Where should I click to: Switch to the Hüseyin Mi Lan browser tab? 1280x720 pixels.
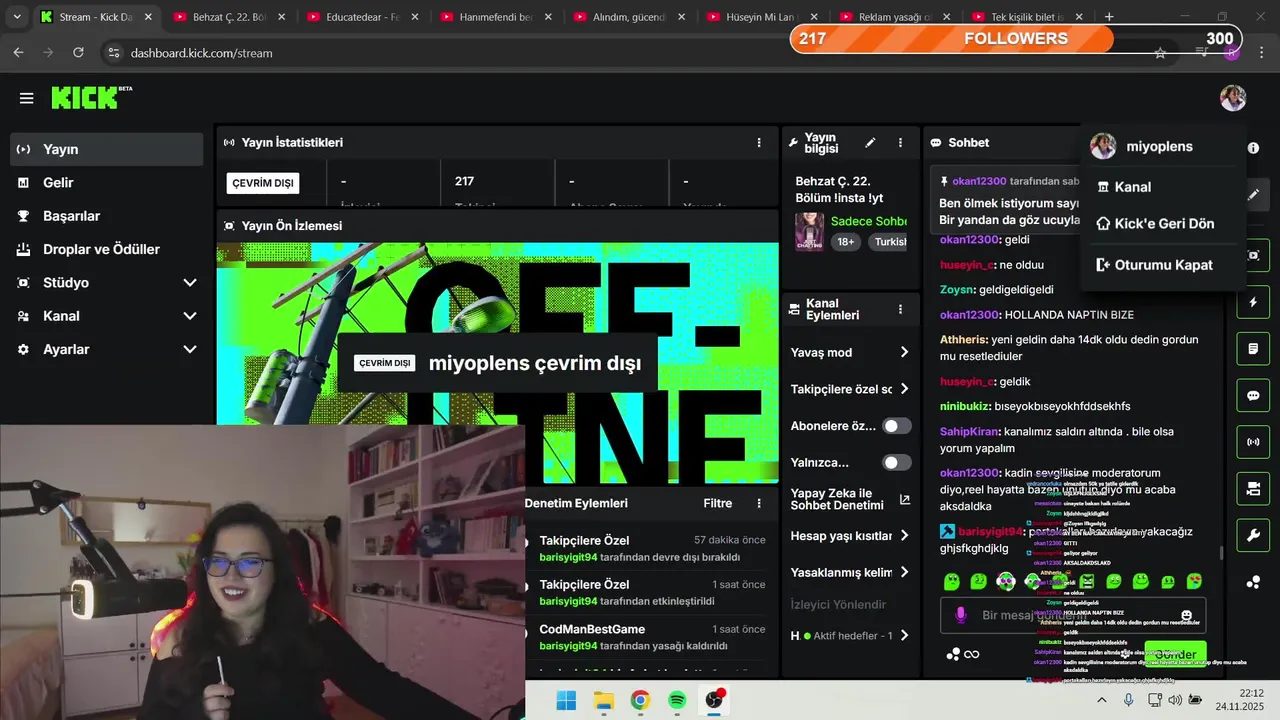763,17
